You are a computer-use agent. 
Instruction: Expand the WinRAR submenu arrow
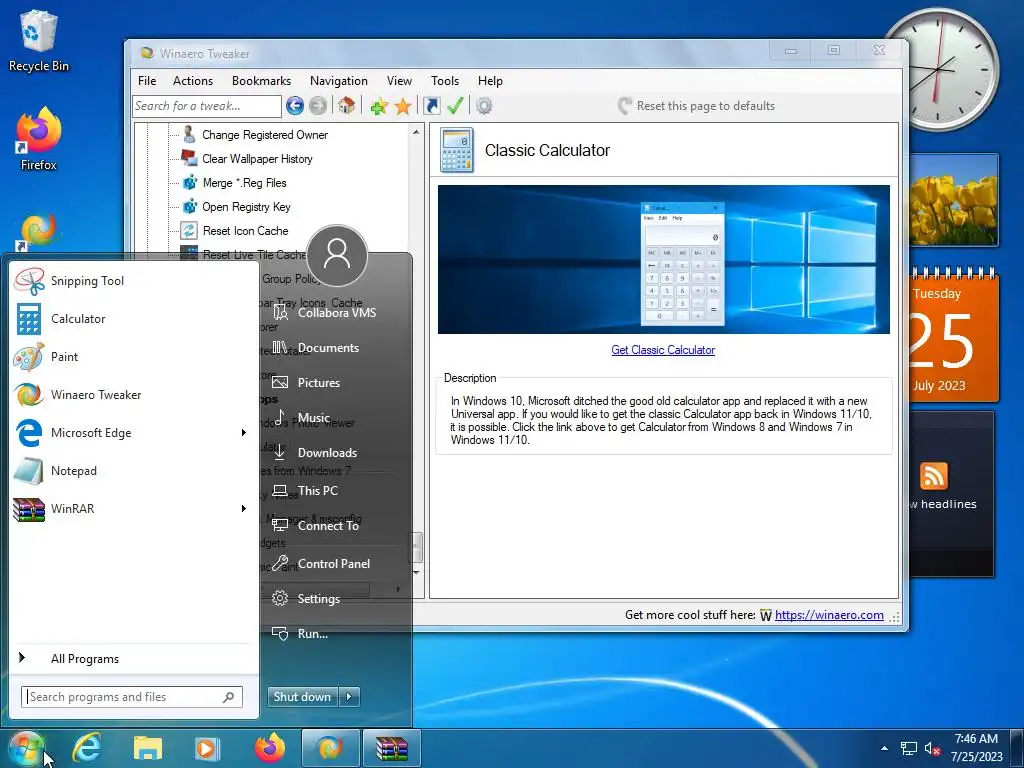click(x=244, y=509)
